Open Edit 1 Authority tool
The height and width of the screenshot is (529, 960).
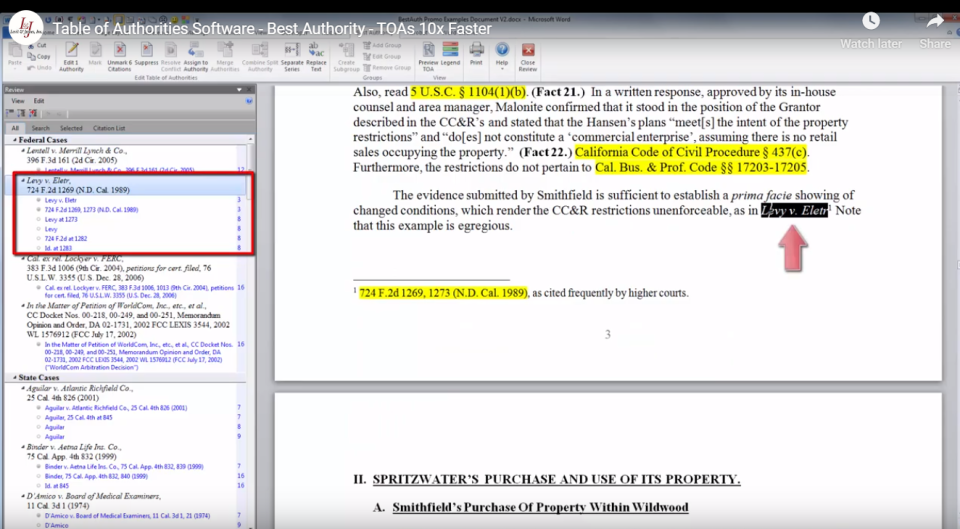click(71, 57)
